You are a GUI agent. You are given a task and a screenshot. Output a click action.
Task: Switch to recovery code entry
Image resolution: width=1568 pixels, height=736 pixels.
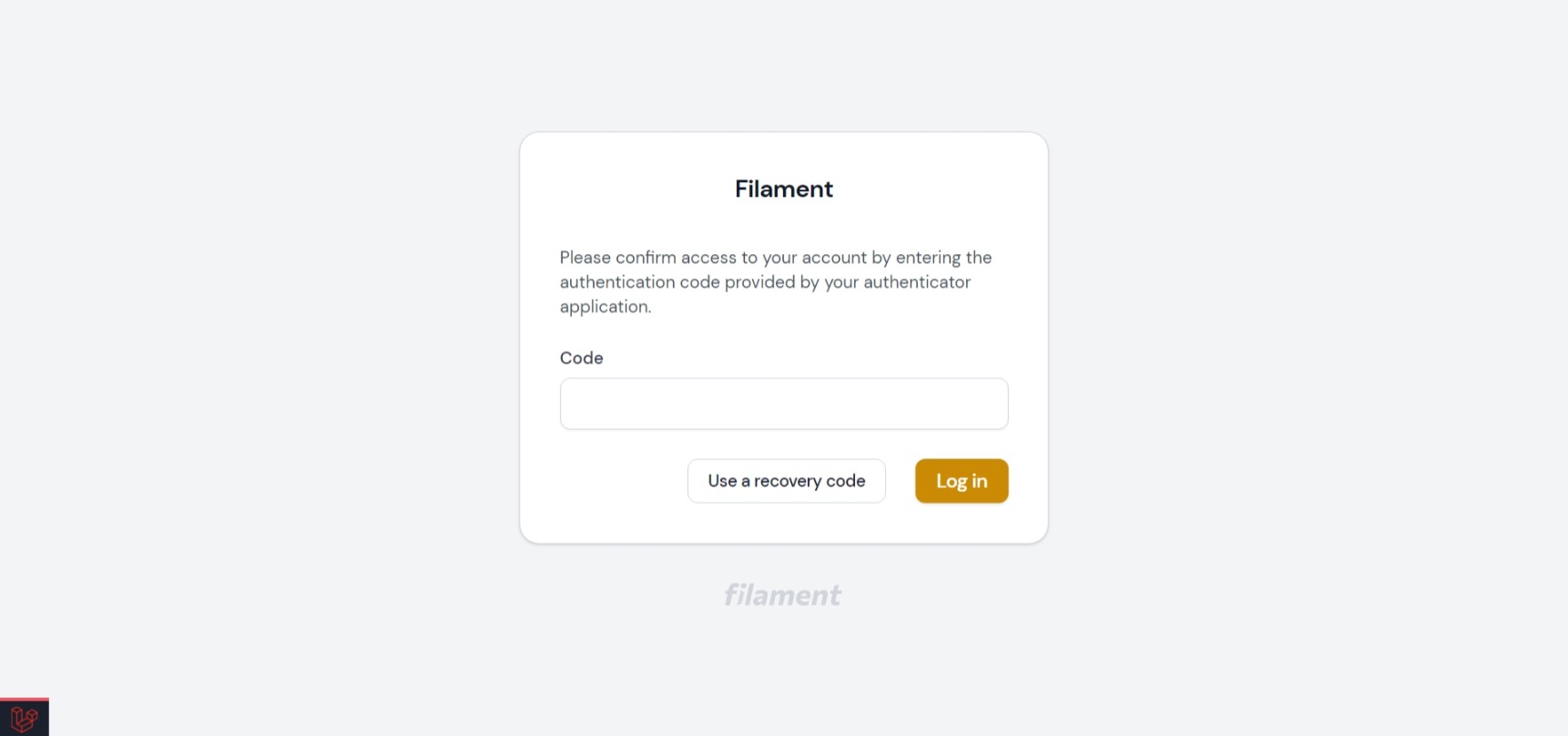pos(786,481)
